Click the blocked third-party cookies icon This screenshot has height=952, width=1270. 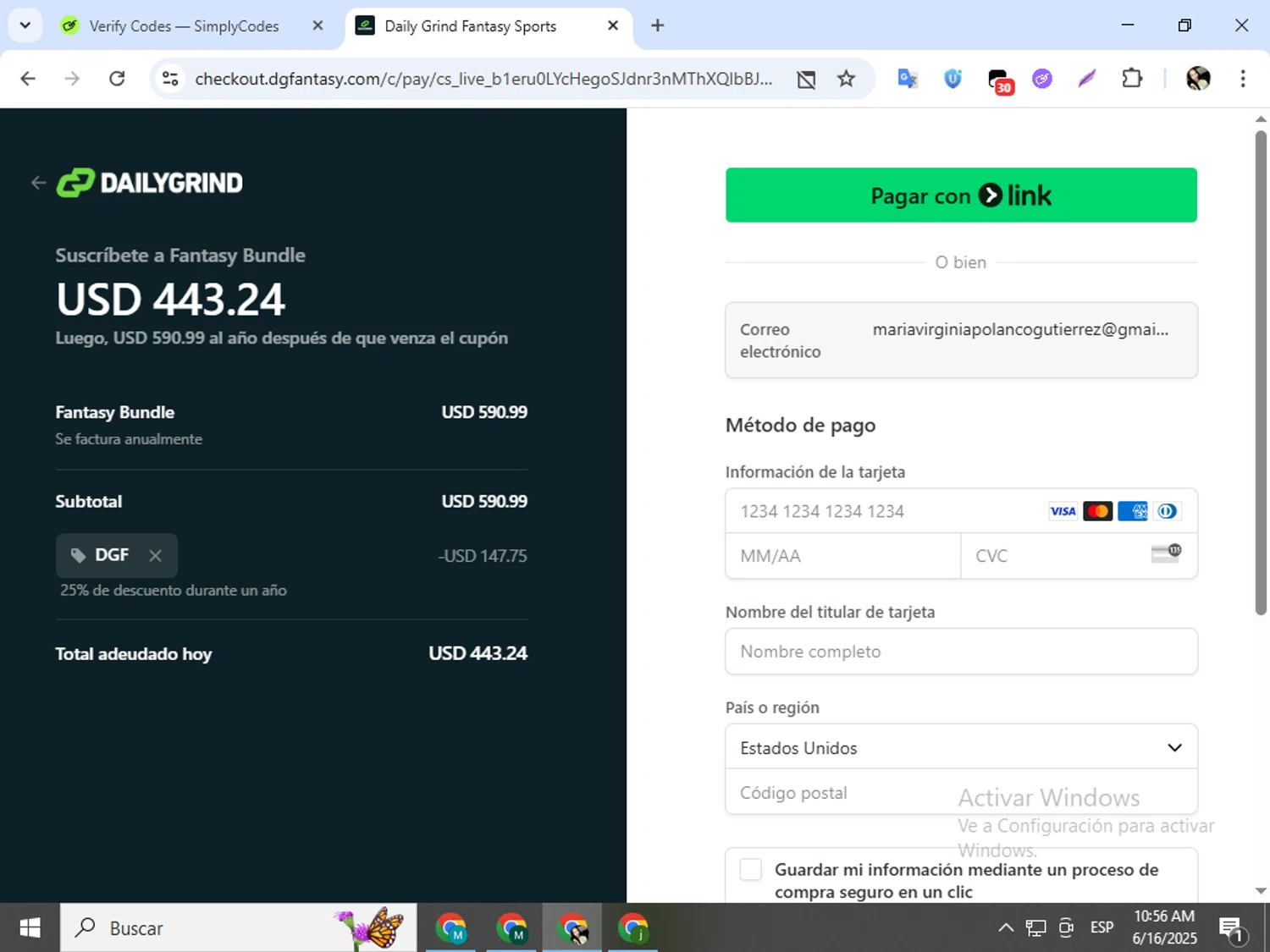click(806, 80)
